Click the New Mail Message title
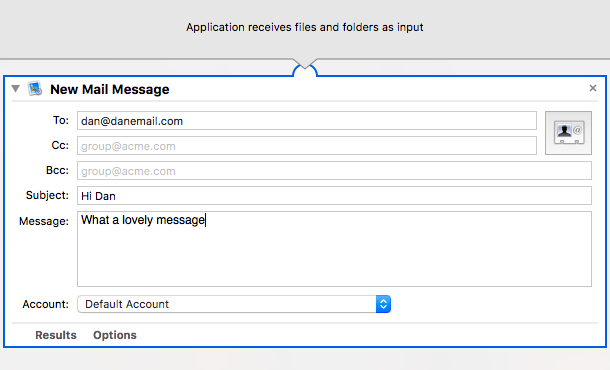This screenshot has width=610, height=370. pos(110,89)
